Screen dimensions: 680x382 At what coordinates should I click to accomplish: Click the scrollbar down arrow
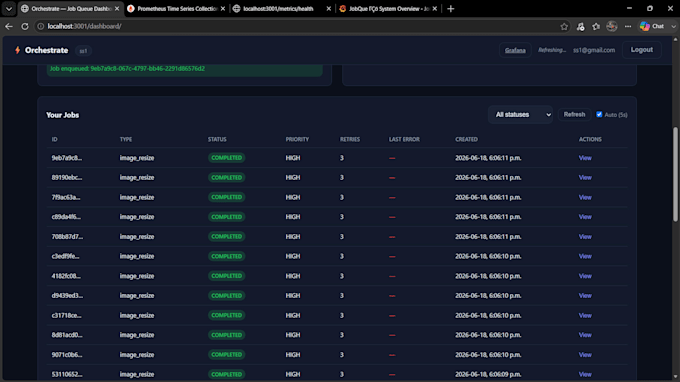(x=675, y=378)
